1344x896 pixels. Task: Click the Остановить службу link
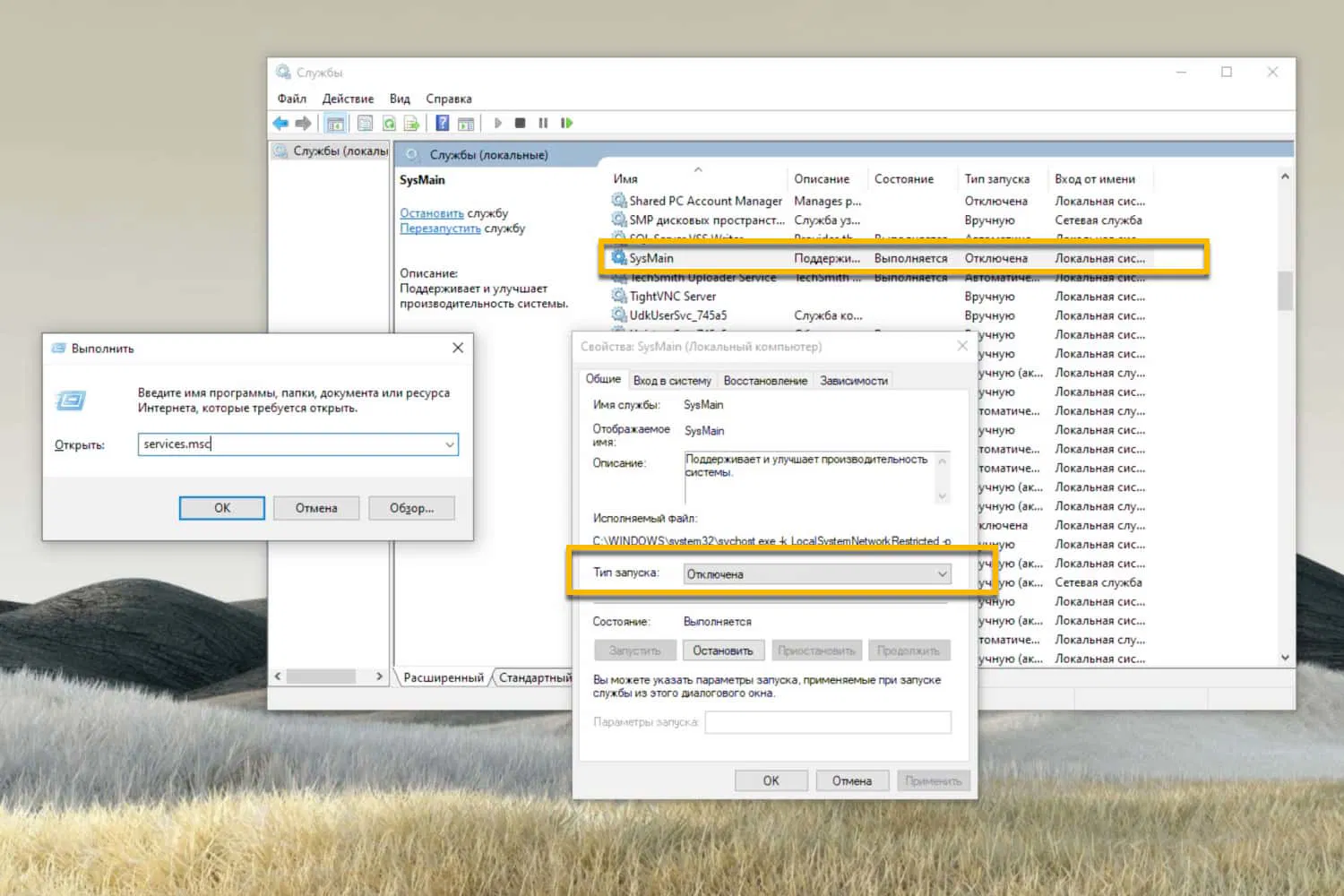click(x=431, y=212)
